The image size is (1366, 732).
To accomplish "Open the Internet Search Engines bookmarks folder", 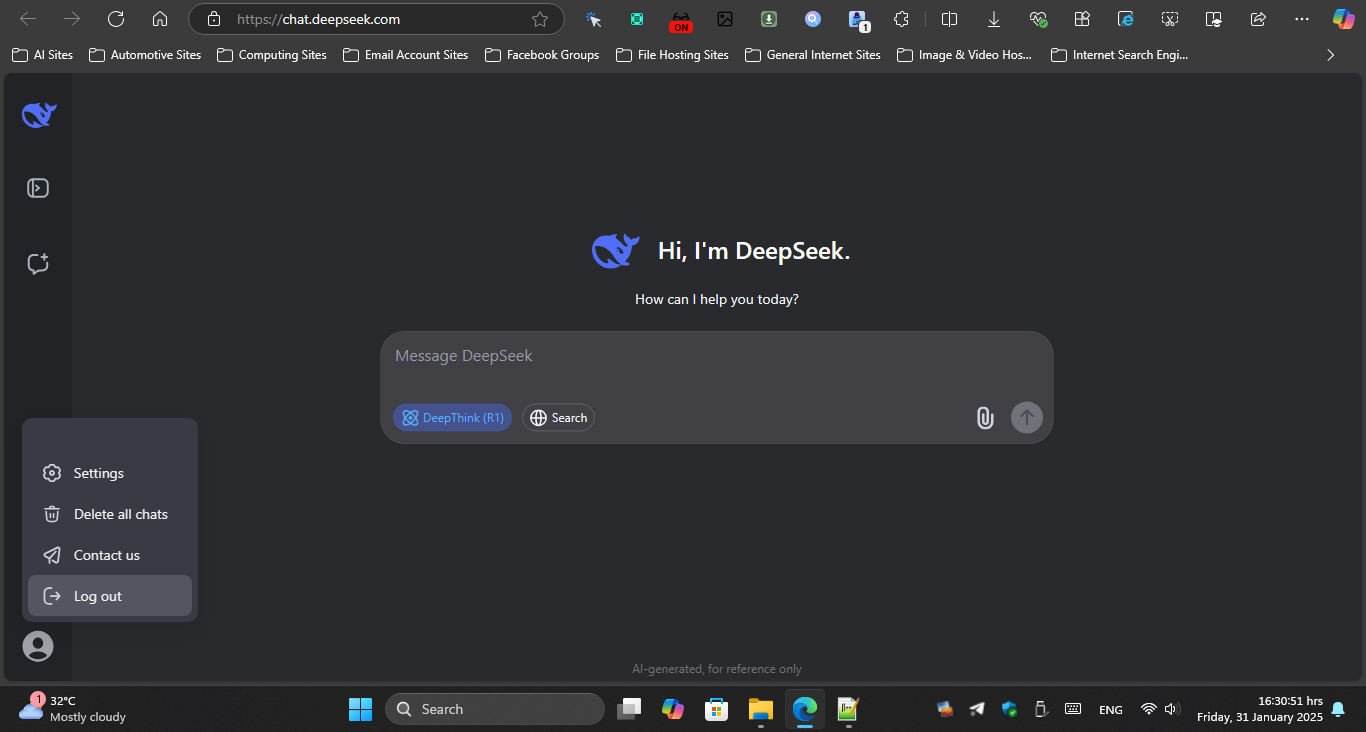I will point(1120,55).
